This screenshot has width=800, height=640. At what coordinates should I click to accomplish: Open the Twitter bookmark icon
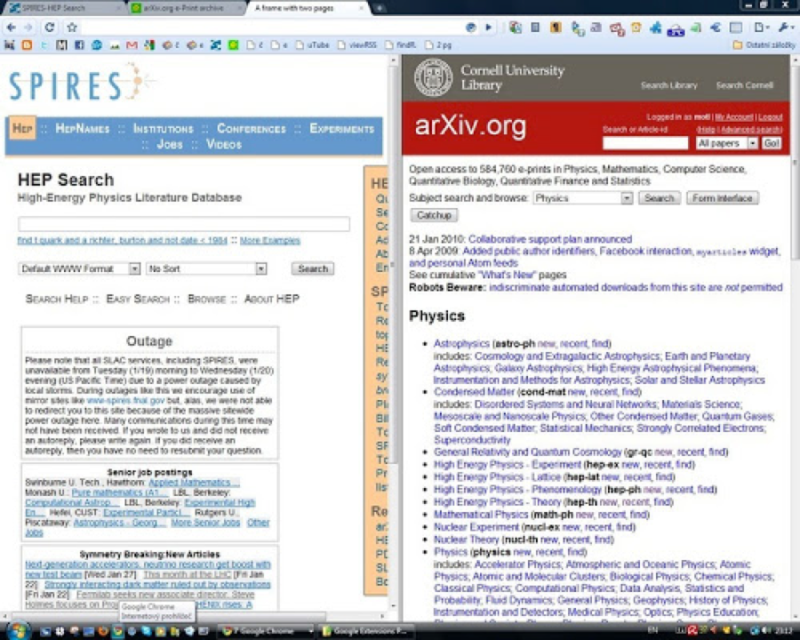pyautogui.click(x=44, y=45)
